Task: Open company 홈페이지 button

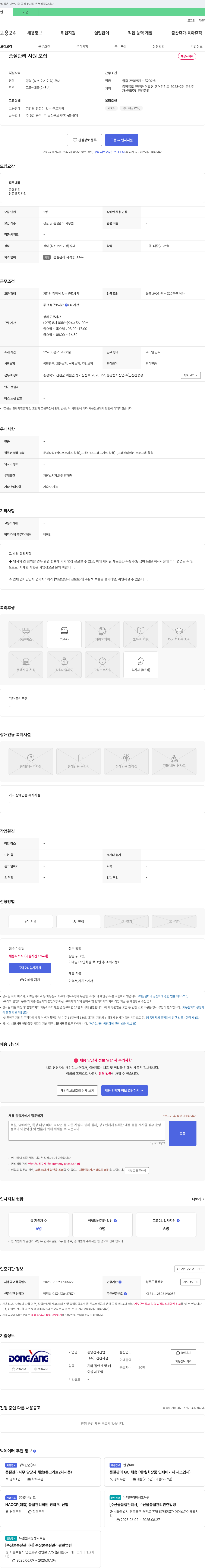Action: (x=183, y=1353)
